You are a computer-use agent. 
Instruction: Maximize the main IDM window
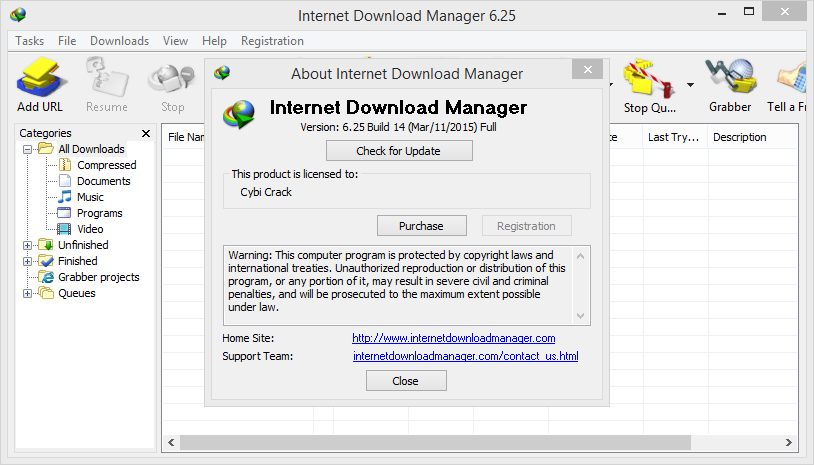pyautogui.click(x=749, y=11)
